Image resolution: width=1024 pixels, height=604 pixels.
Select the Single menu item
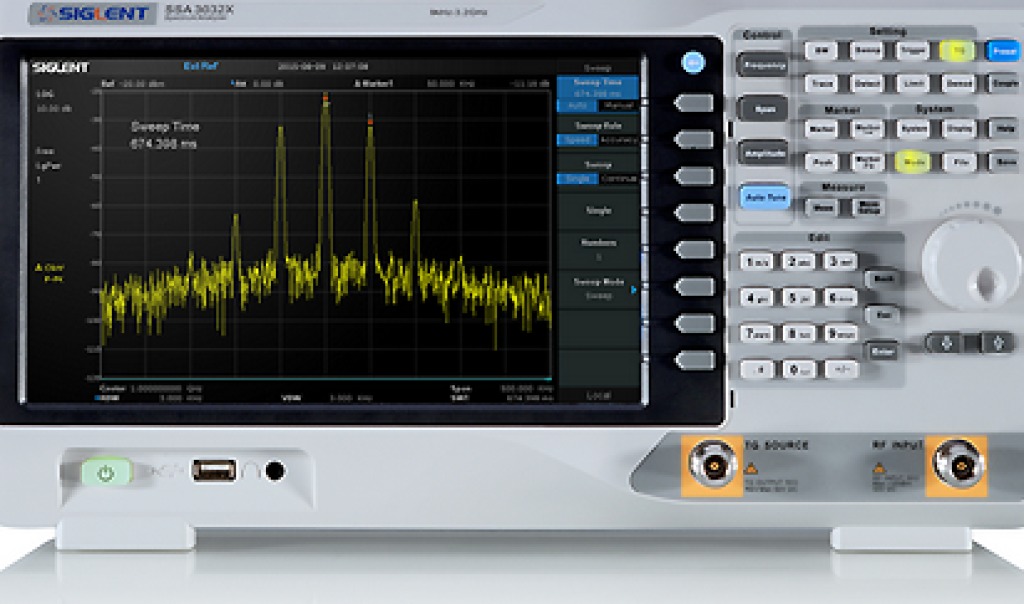click(x=598, y=212)
